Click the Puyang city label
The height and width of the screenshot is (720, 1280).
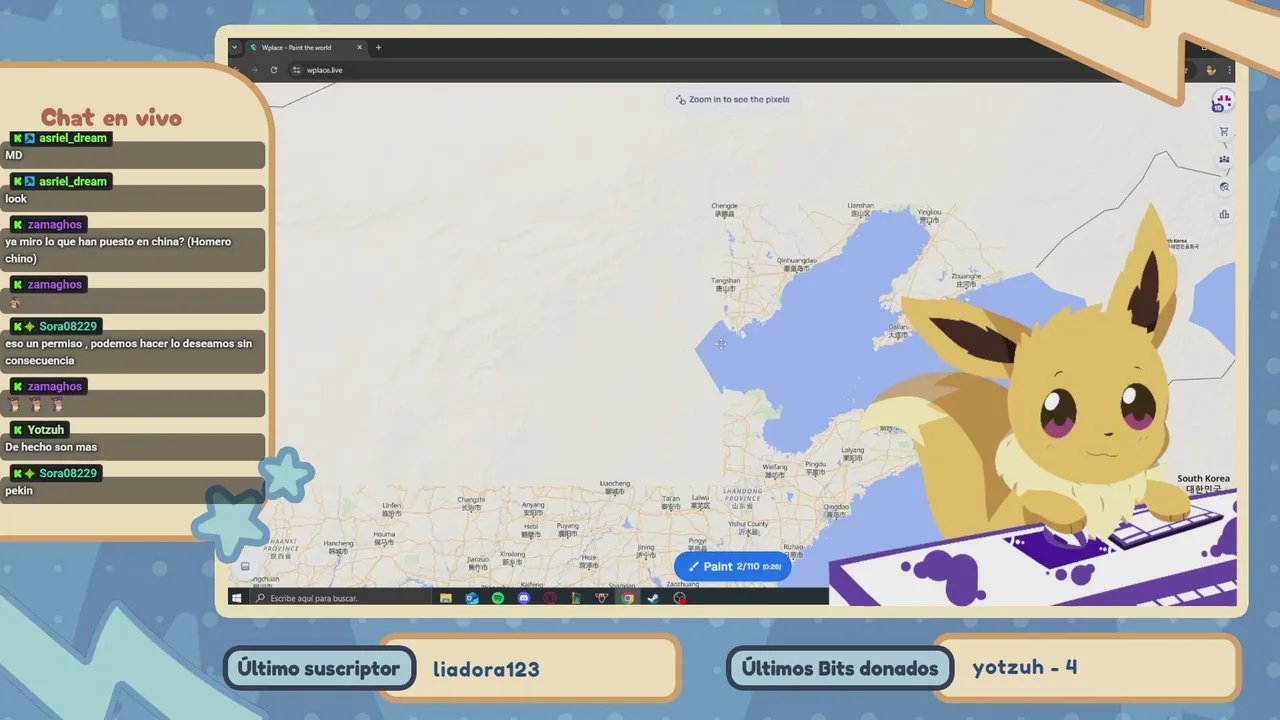click(567, 529)
